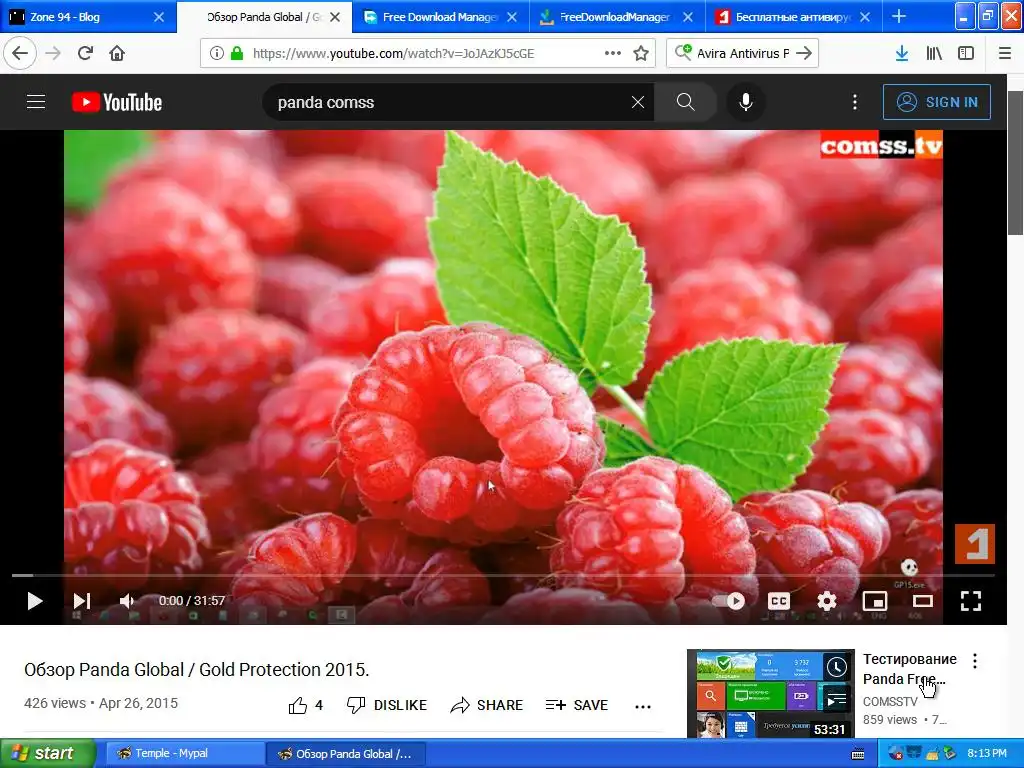This screenshot has width=1024, height=768.
Task: Open the Windows start menu
Action: pos(47,754)
